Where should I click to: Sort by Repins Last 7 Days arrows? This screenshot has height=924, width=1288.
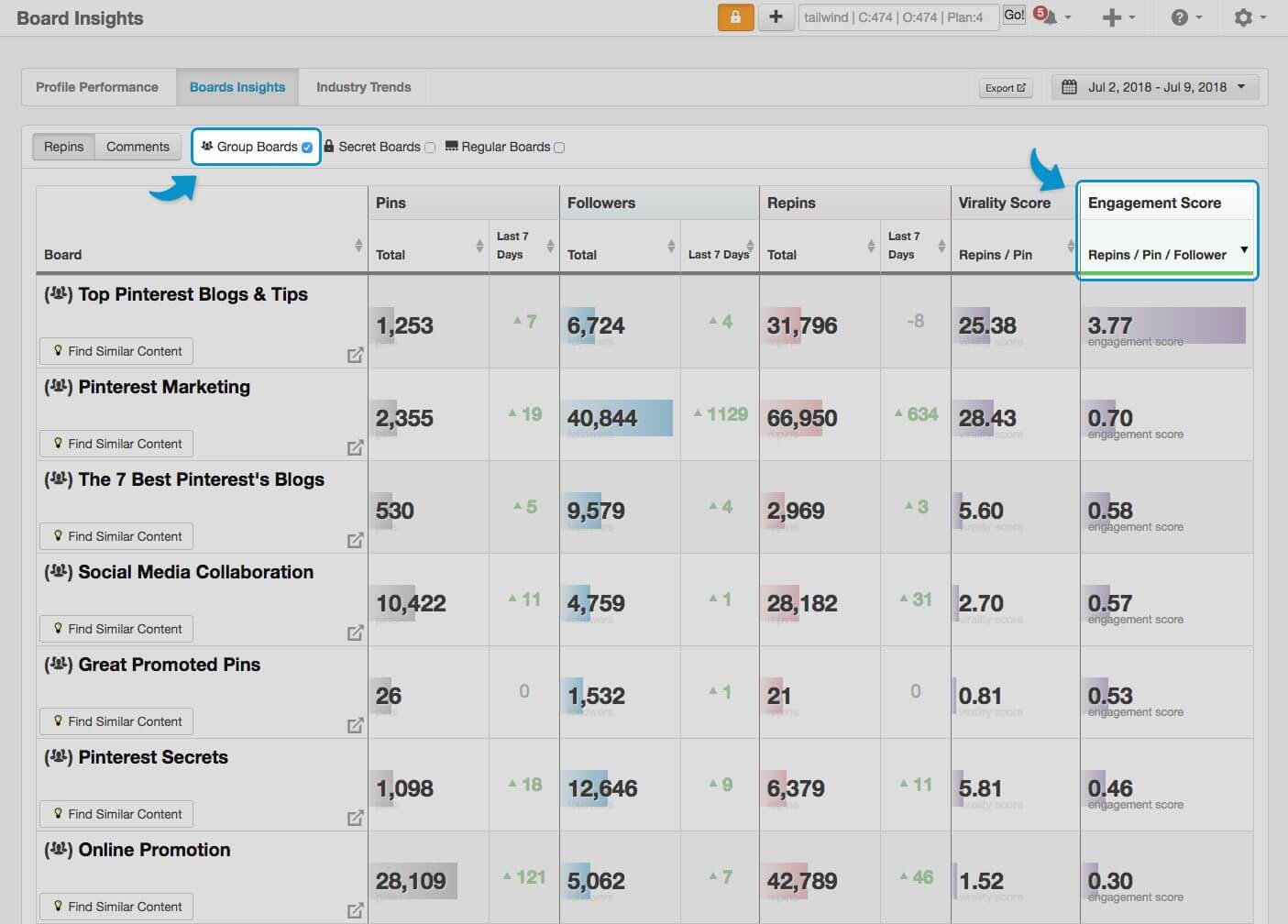click(x=941, y=246)
